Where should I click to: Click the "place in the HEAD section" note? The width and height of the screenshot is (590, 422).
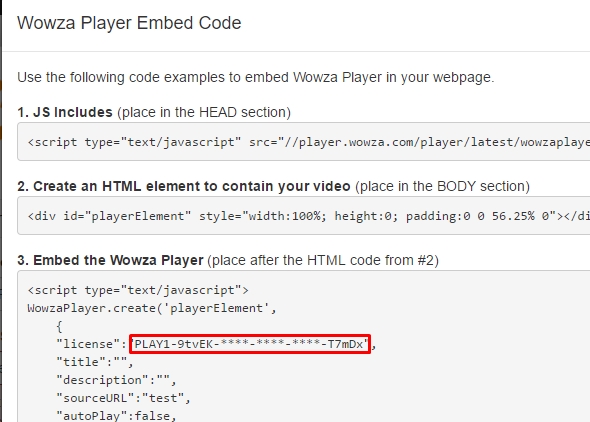(204, 112)
